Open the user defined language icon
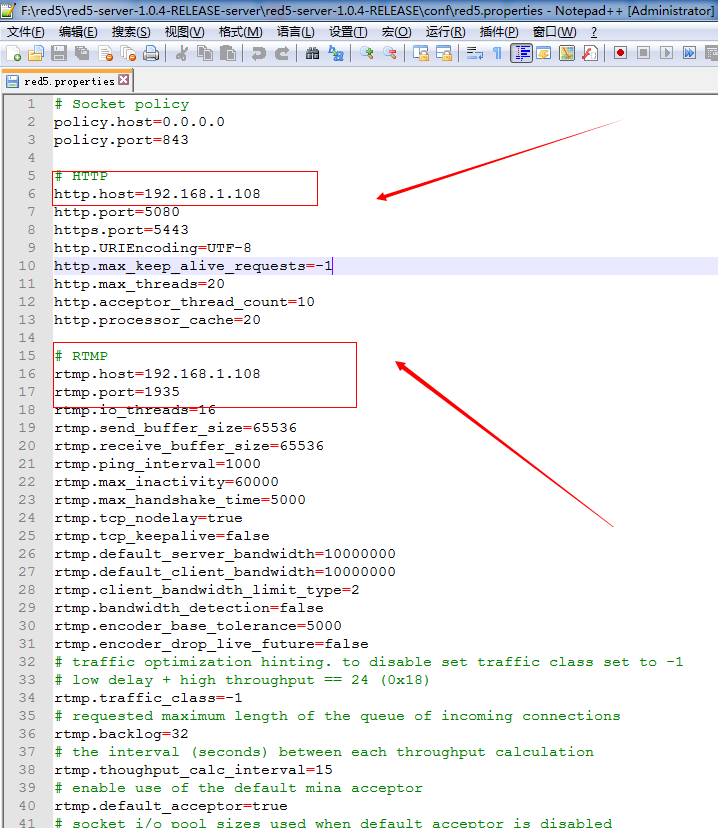 tap(543, 53)
